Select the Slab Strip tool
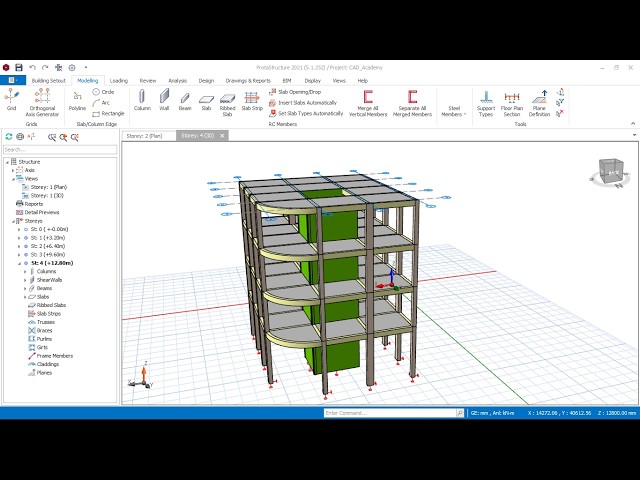 point(252,101)
